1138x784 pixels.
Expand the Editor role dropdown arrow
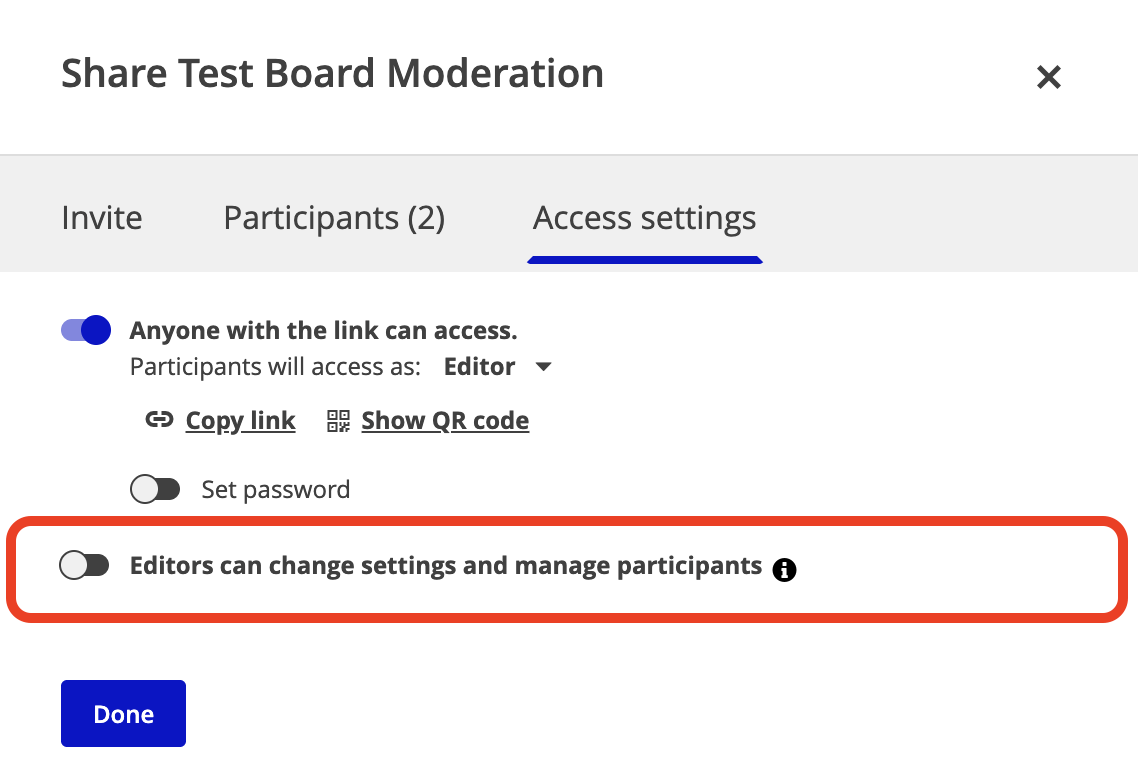coord(544,367)
